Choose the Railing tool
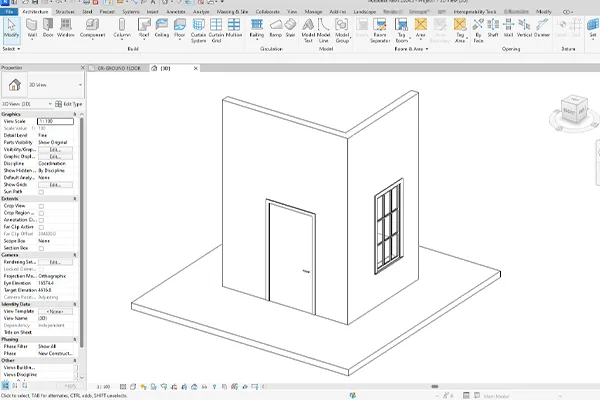 257,29
